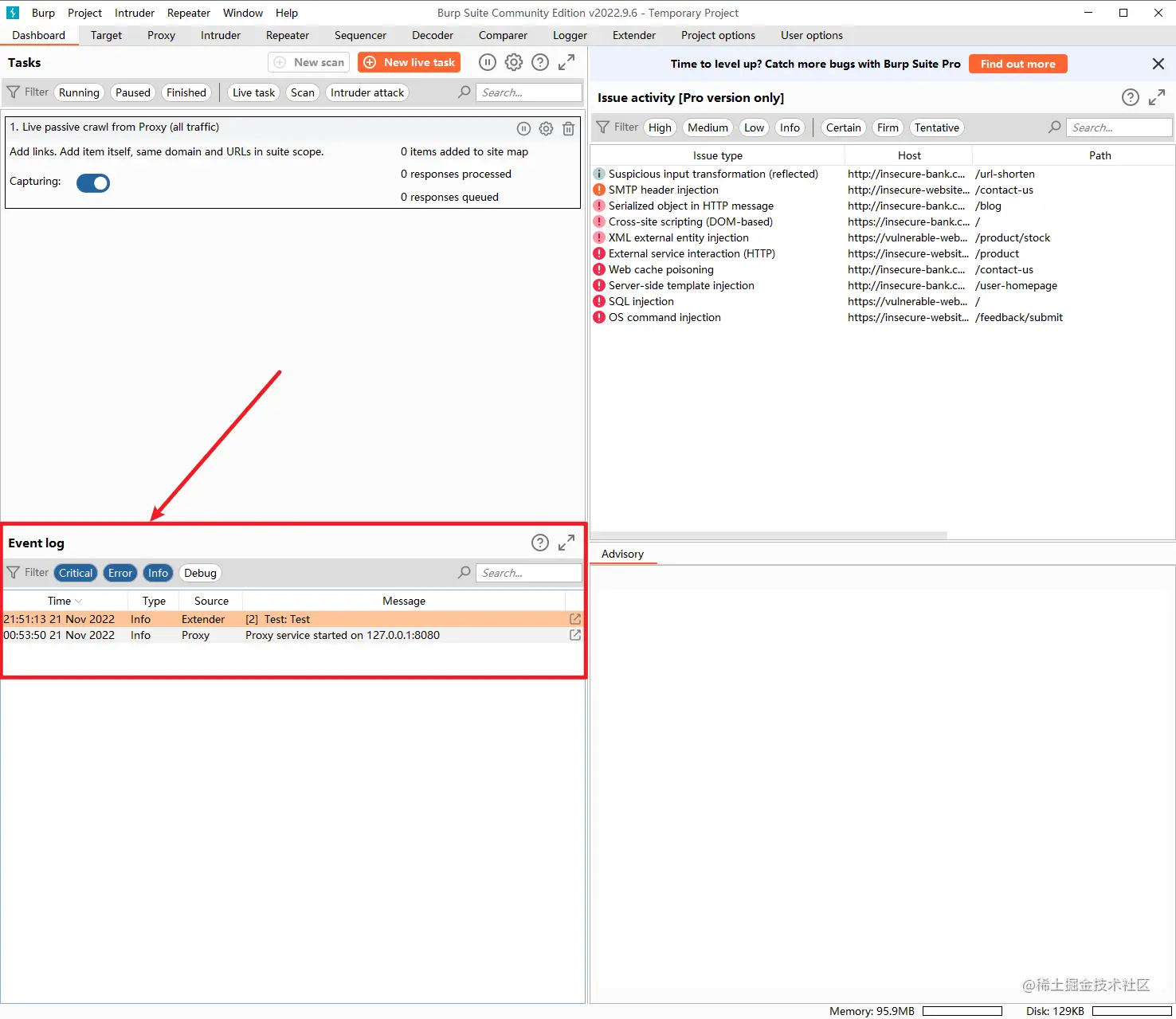
Task: Toggle the Running tasks filter
Action: point(79,92)
